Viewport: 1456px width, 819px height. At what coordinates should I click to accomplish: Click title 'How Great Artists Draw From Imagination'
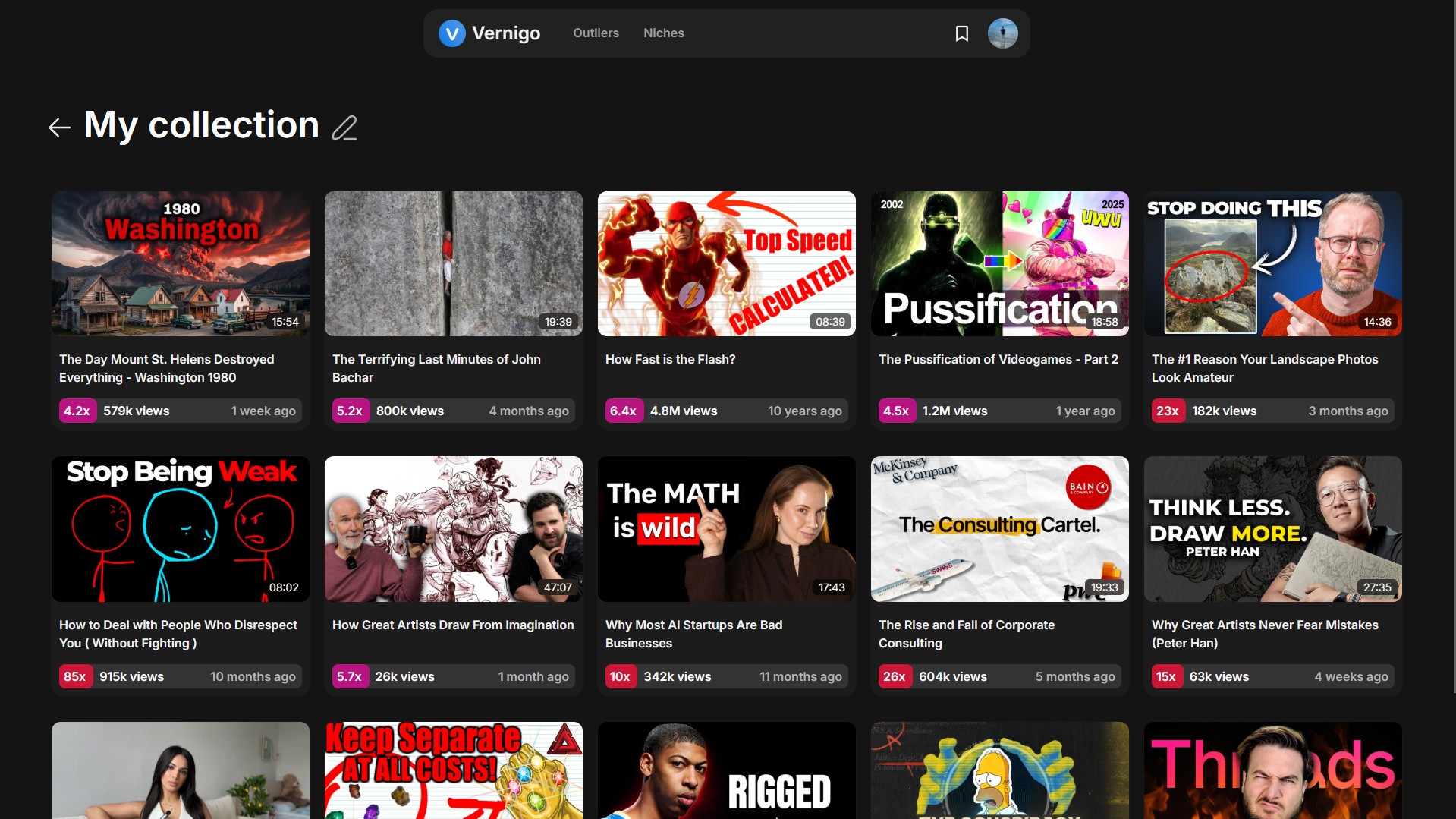(x=453, y=625)
